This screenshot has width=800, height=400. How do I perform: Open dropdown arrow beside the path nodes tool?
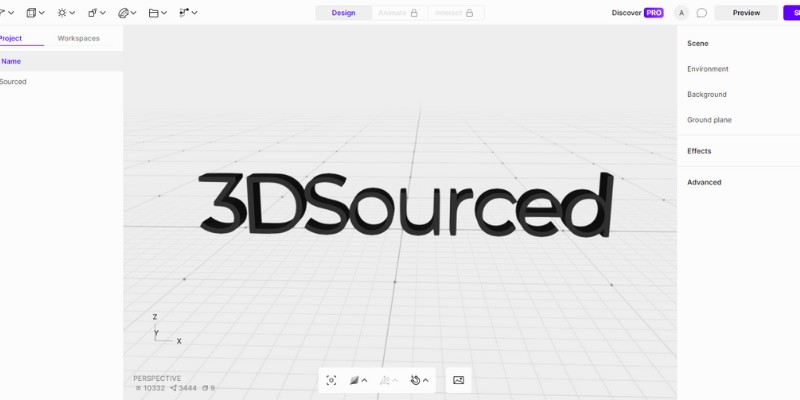click(195, 13)
